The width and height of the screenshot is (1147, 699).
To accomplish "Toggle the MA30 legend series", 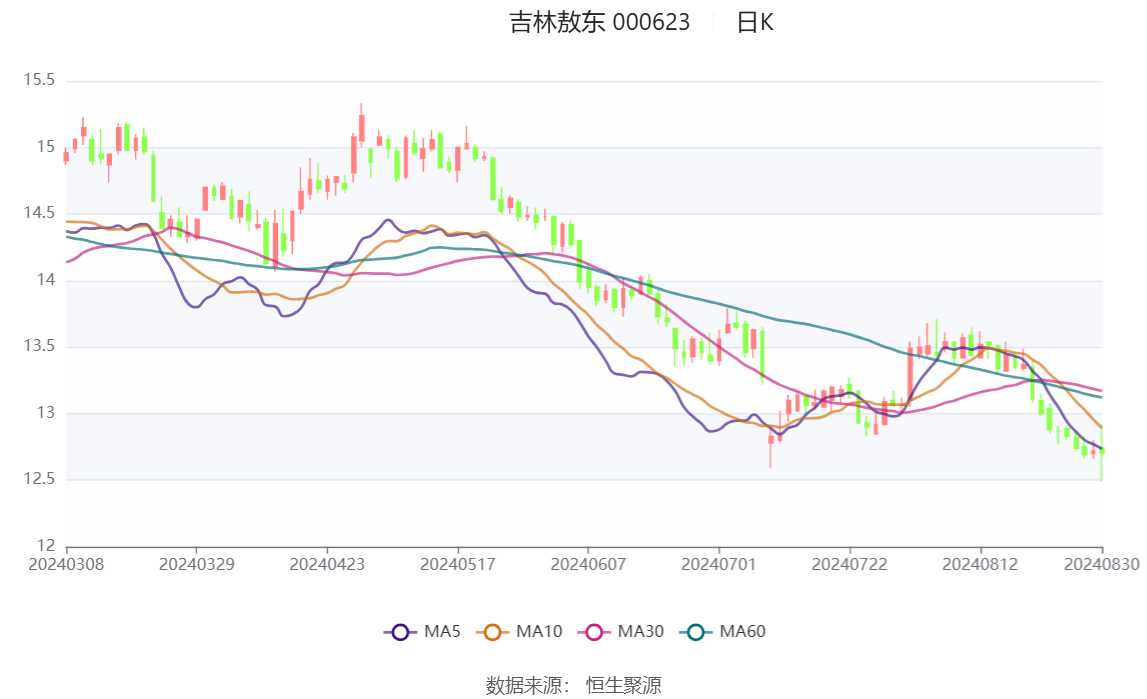I will pyautogui.click(x=621, y=632).
